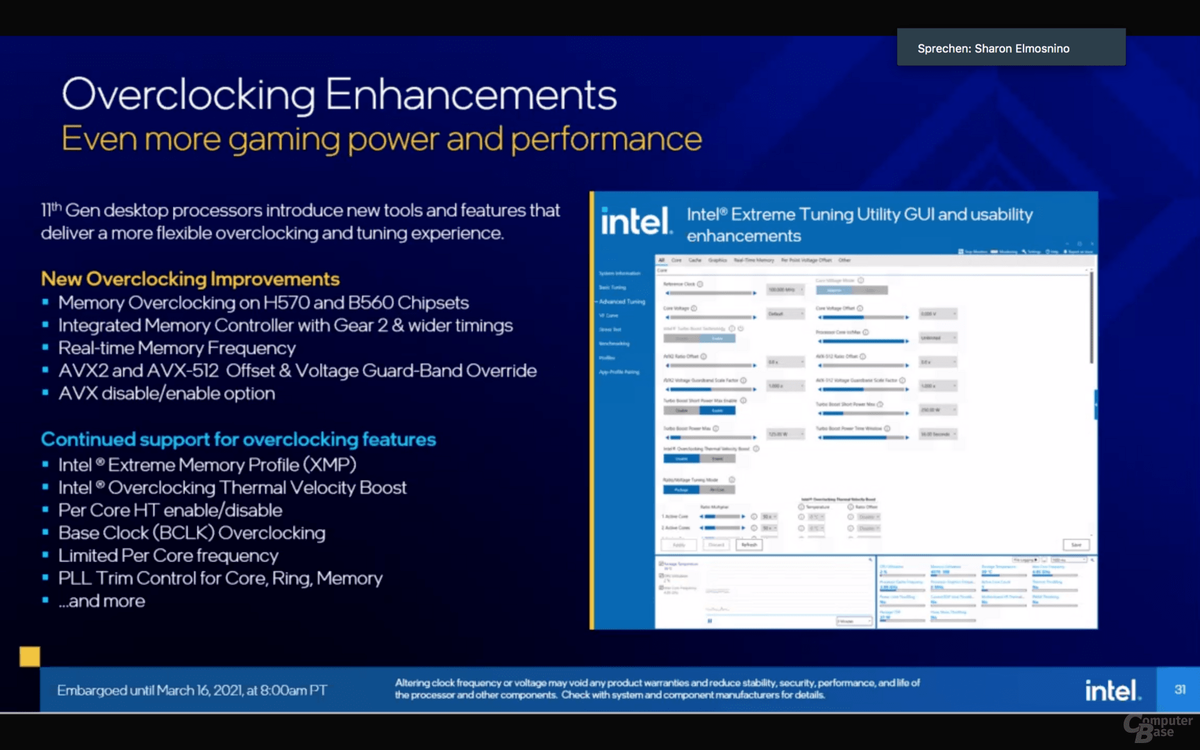Switch to the Cache tab
Screen dimensions: 1200x750
pyautogui.click(x=695, y=260)
